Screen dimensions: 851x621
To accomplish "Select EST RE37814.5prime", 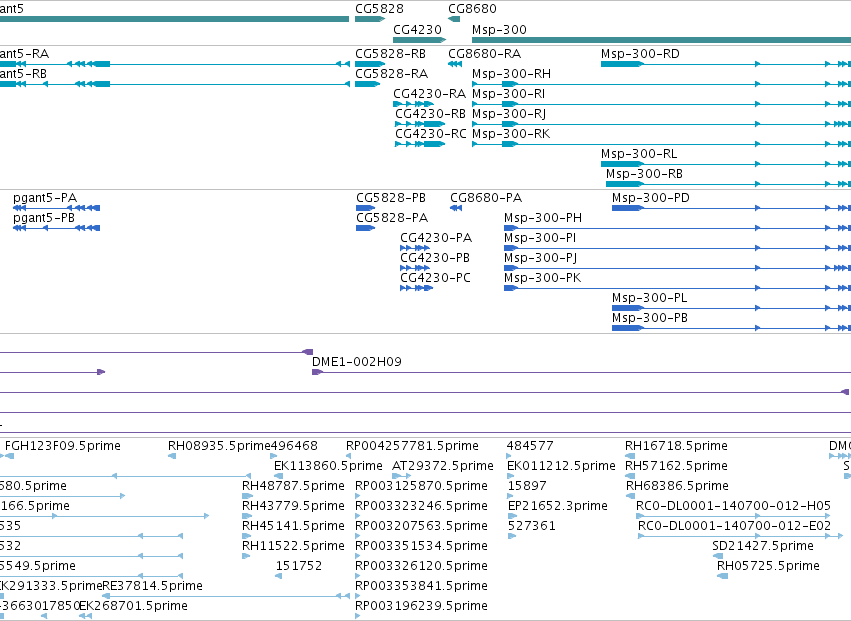I will 153,587.
